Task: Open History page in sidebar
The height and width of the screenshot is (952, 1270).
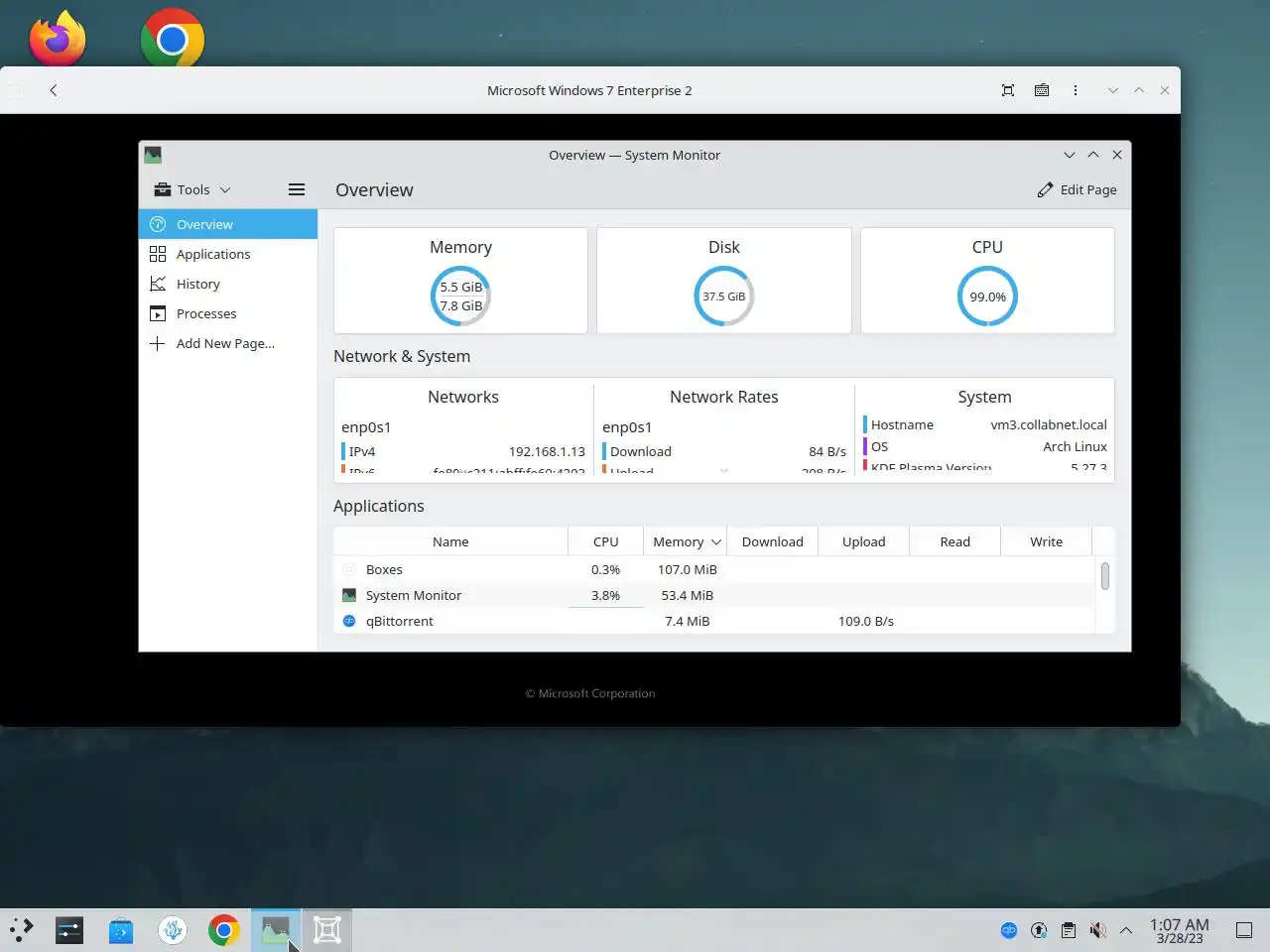Action: tap(228, 284)
